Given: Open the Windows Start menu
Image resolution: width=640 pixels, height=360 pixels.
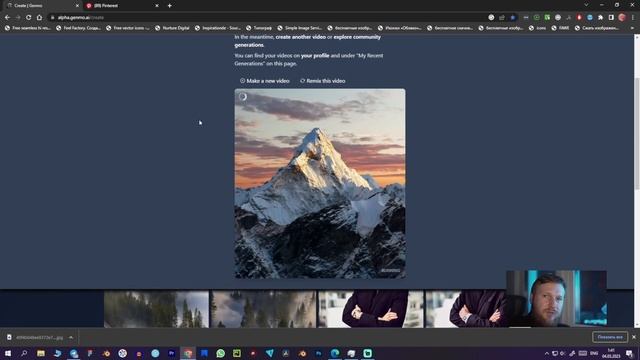Looking at the screenshot, I should tap(8, 353).
